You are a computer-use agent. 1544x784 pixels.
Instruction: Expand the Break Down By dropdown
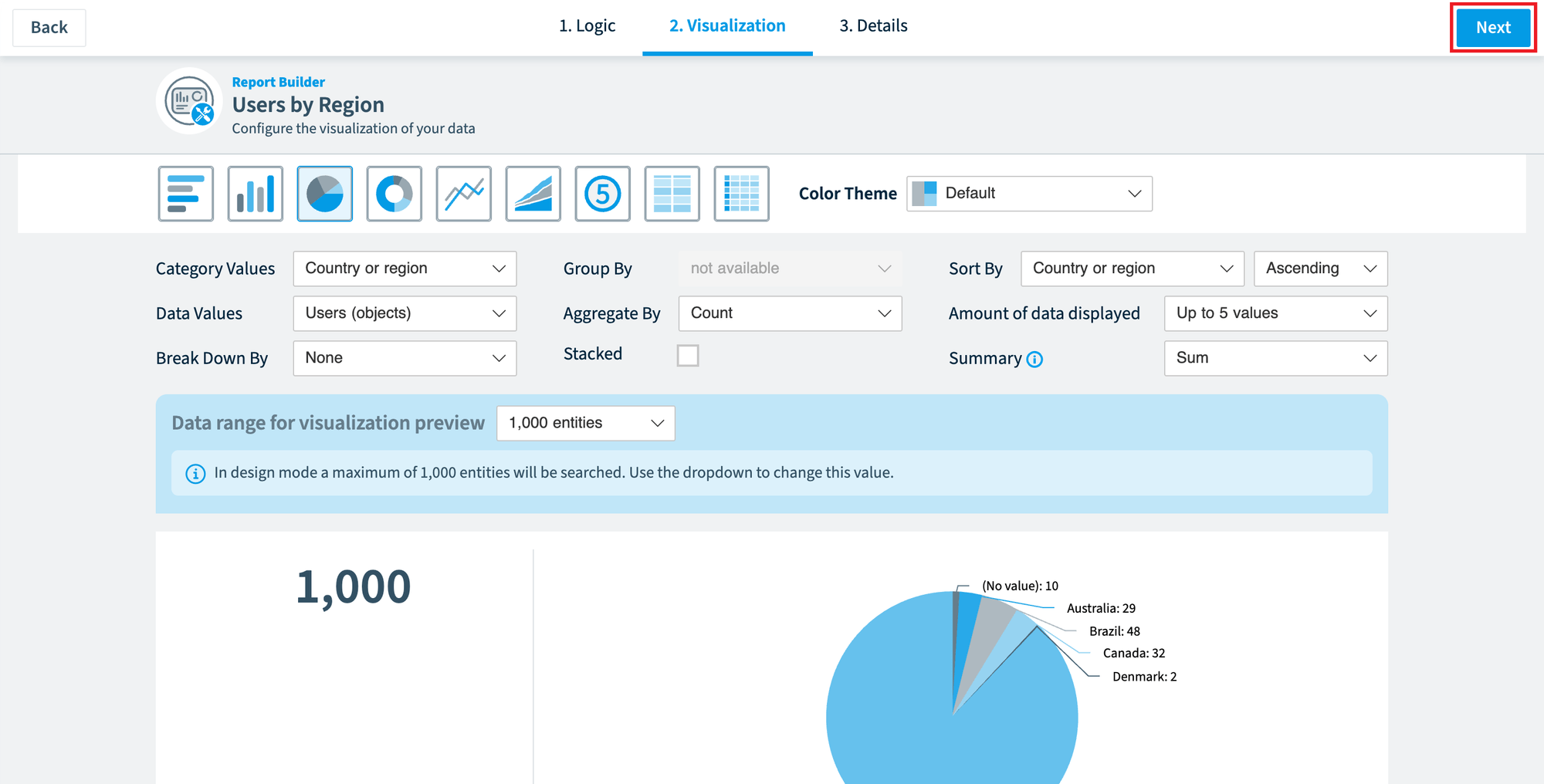tap(405, 358)
